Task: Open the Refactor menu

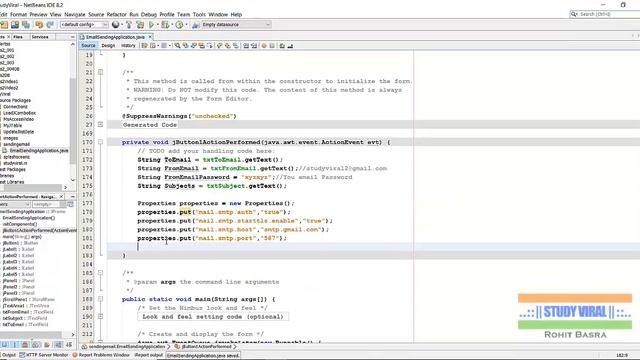Action: pyautogui.click(x=117, y=14)
